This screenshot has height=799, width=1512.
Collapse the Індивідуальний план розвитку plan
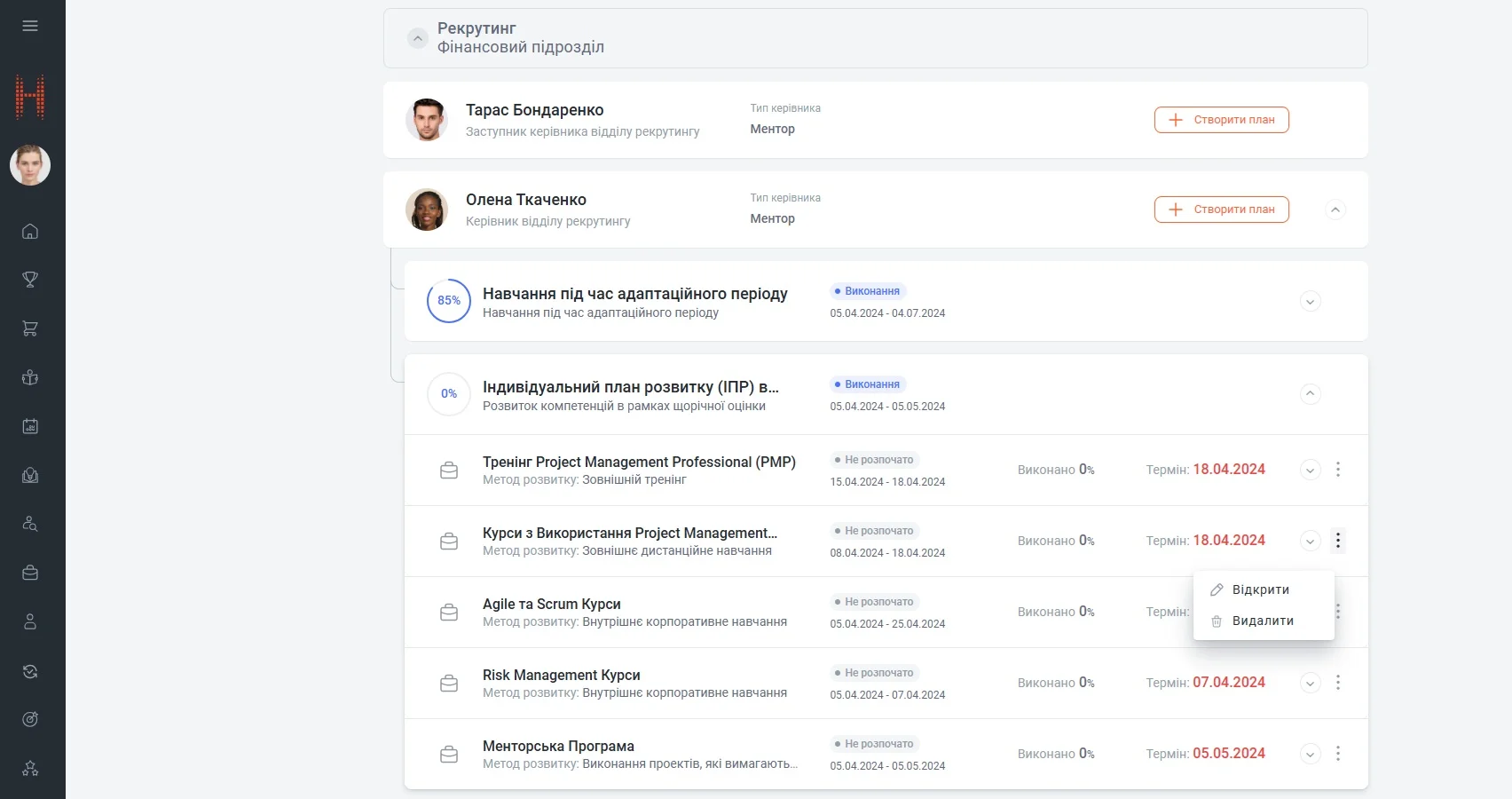click(1310, 393)
